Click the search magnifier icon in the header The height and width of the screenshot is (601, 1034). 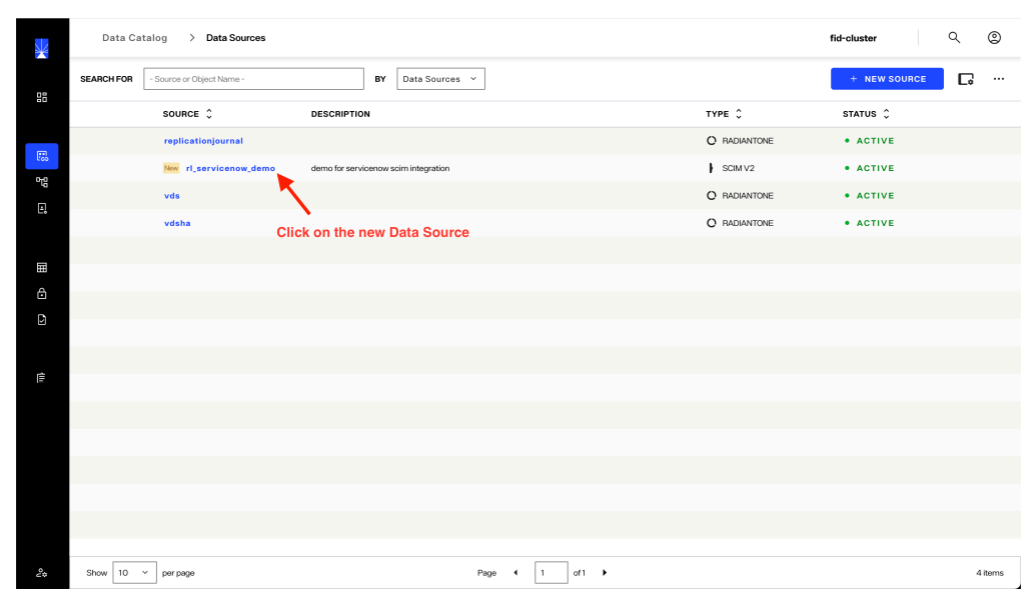tap(954, 38)
